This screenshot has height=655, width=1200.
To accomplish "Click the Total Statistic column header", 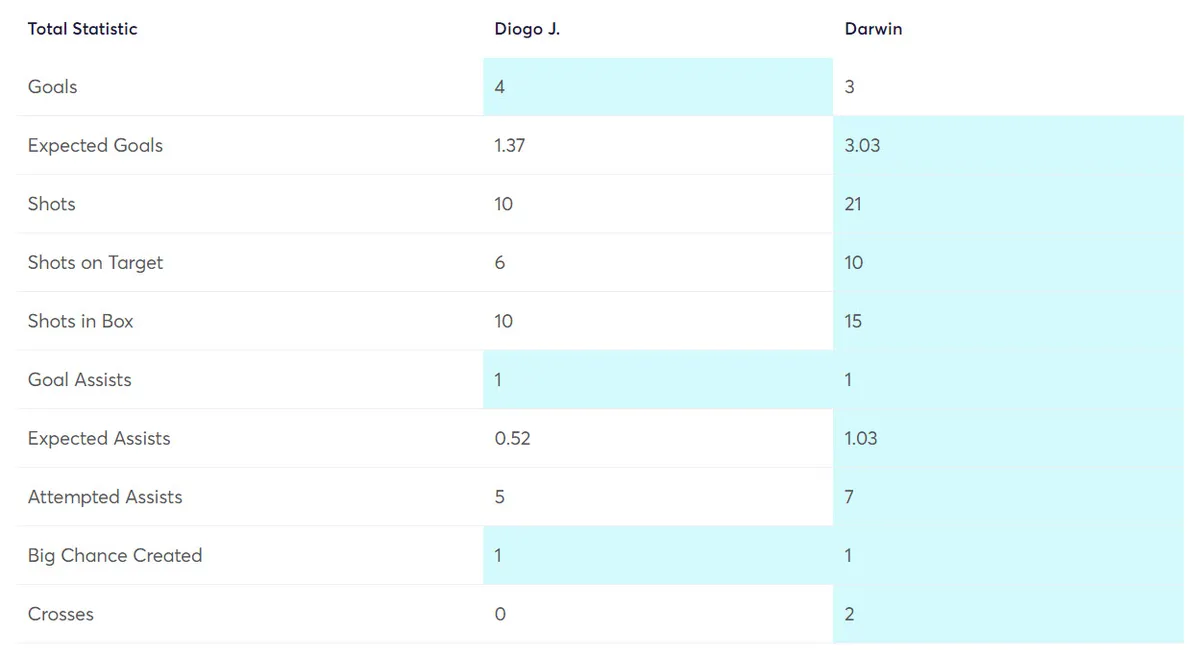I will click(x=82, y=29).
